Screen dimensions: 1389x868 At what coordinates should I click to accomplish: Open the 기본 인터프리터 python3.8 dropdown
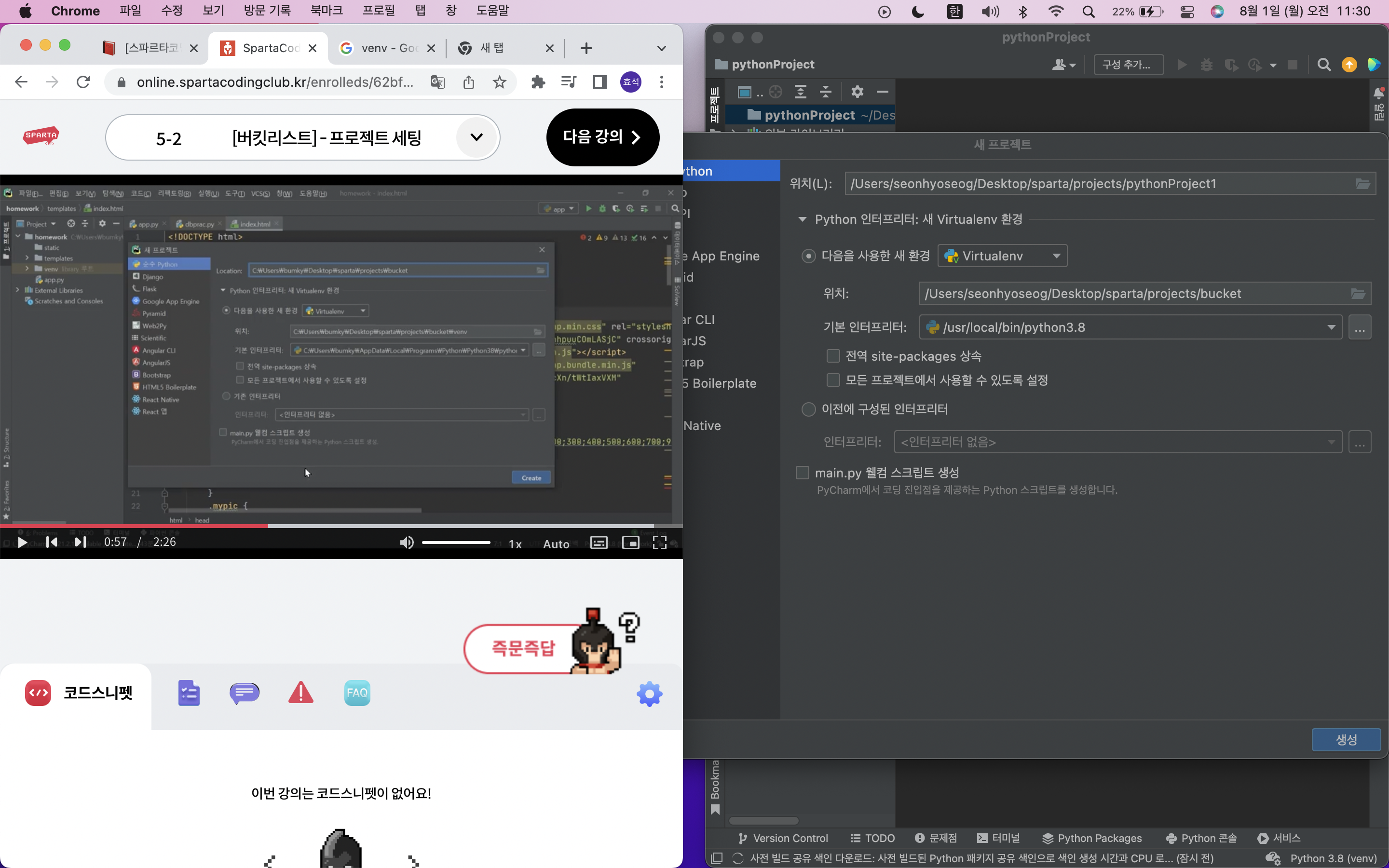[1130, 327]
